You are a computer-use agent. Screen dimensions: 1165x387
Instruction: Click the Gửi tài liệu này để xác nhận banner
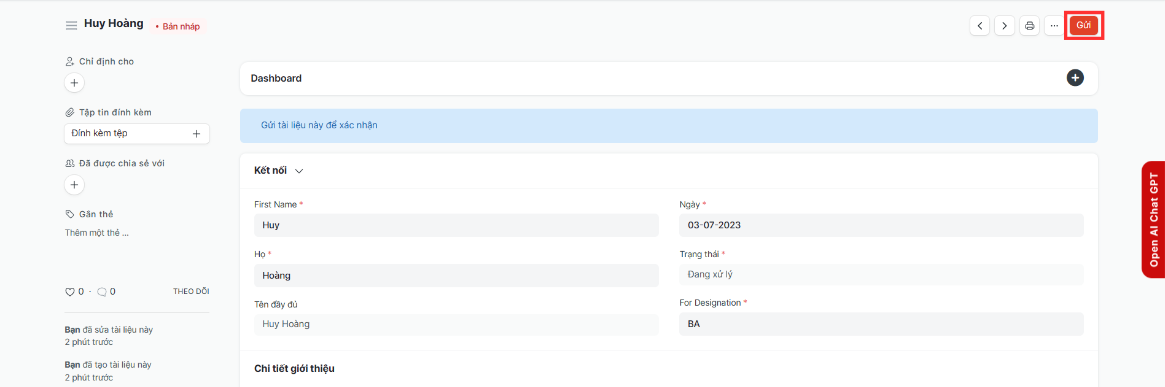[x=669, y=125]
